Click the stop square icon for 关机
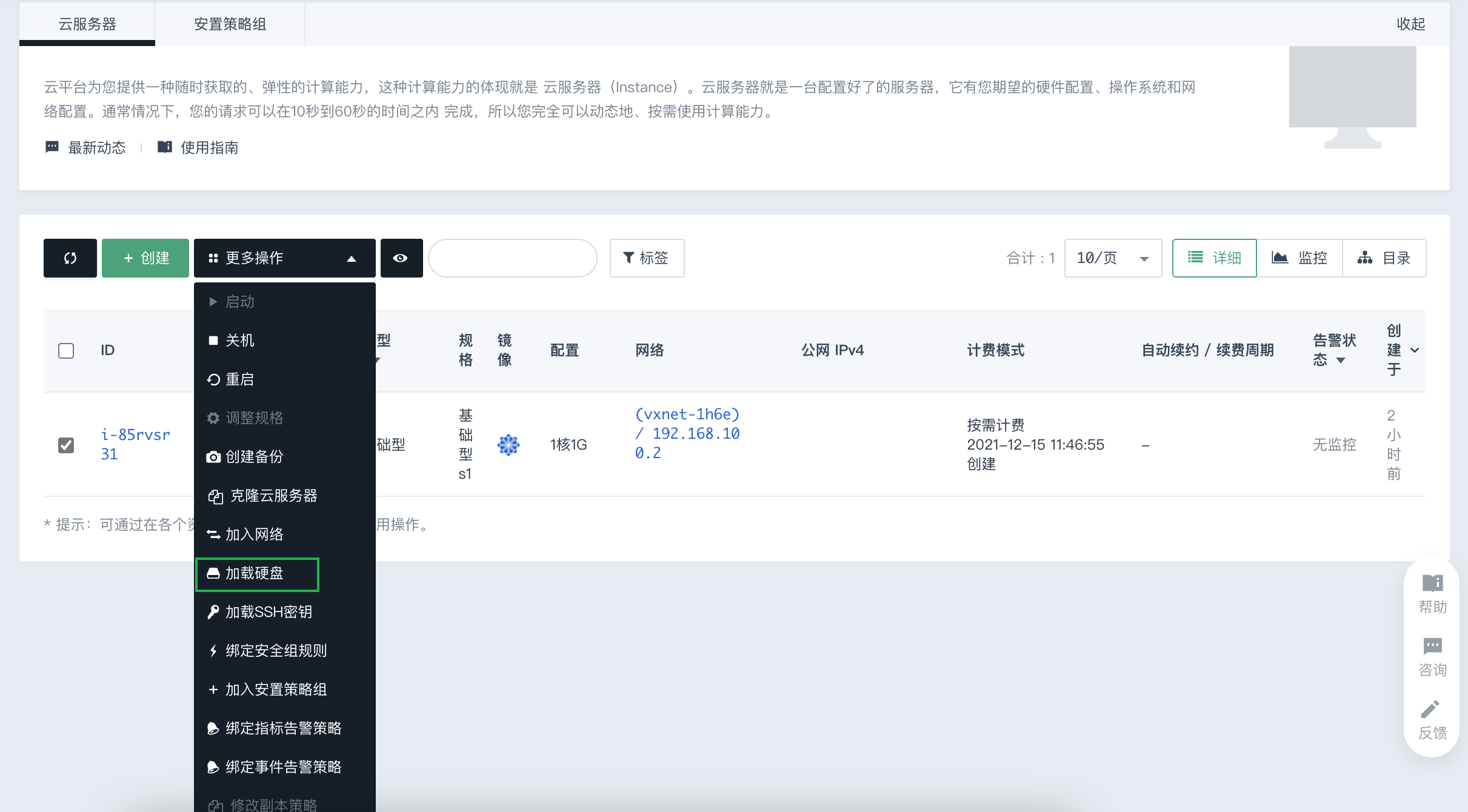Screen dimensions: 1468x812 pyautogui.click(x=213, y=341)
